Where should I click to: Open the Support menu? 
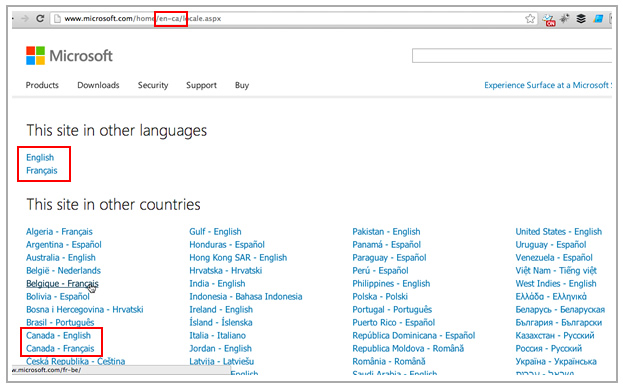201,85
